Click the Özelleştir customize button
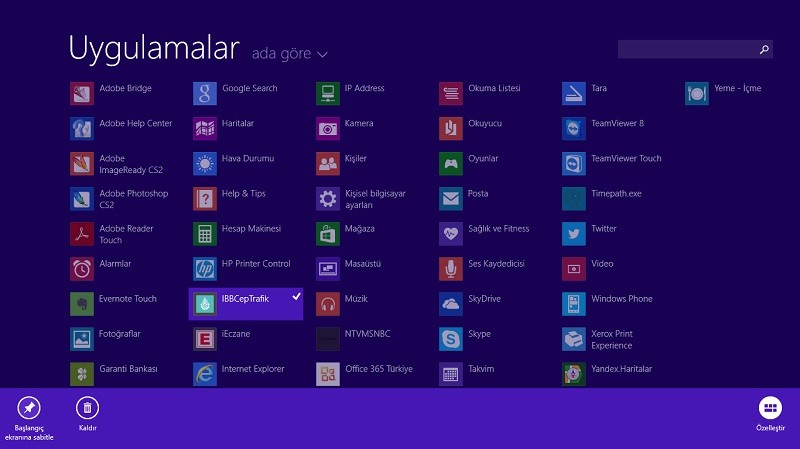 coord(770,414)
